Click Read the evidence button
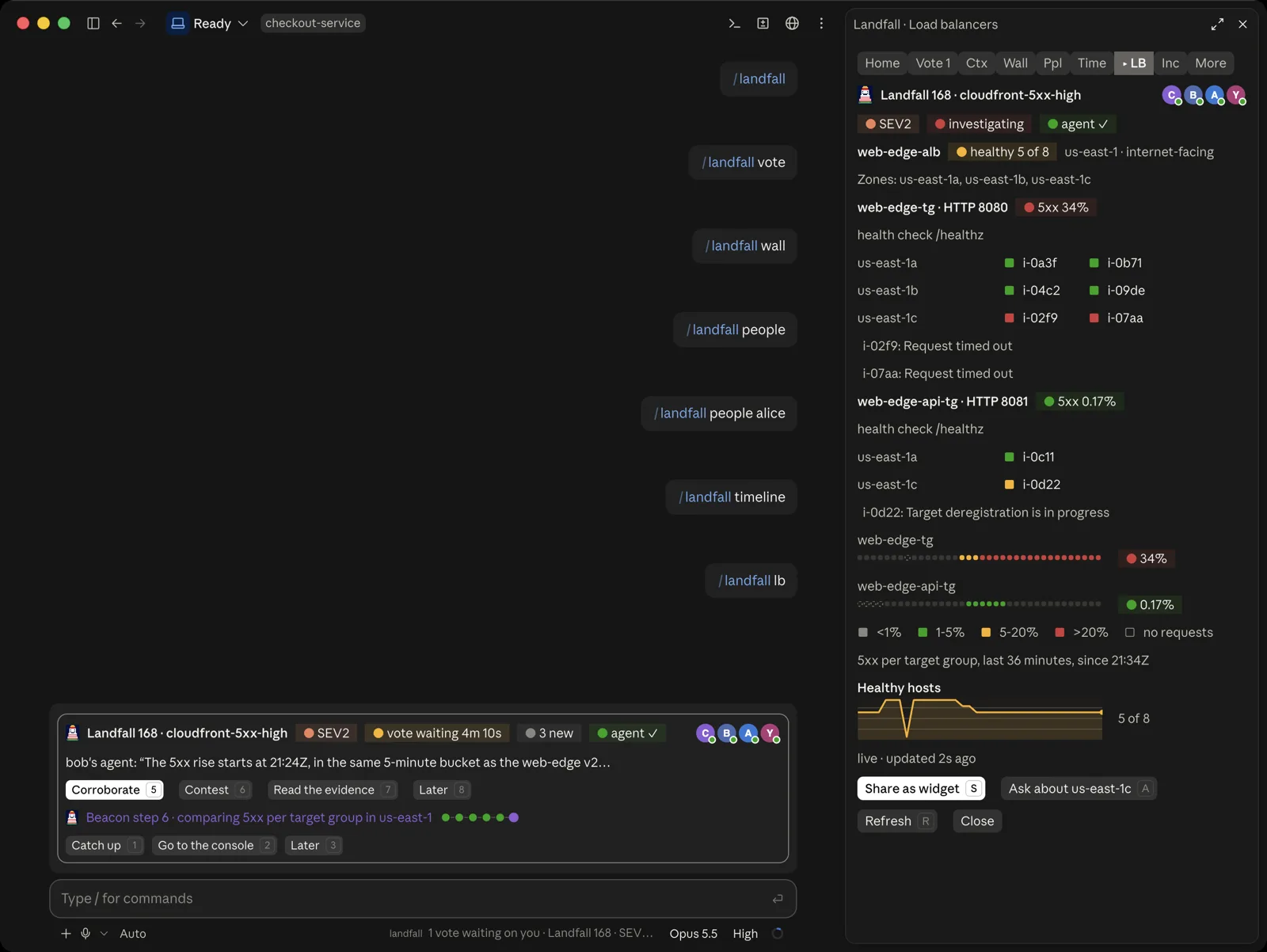Image resolution: width=1267 pixels, height=952 pixels. point(333,790)
